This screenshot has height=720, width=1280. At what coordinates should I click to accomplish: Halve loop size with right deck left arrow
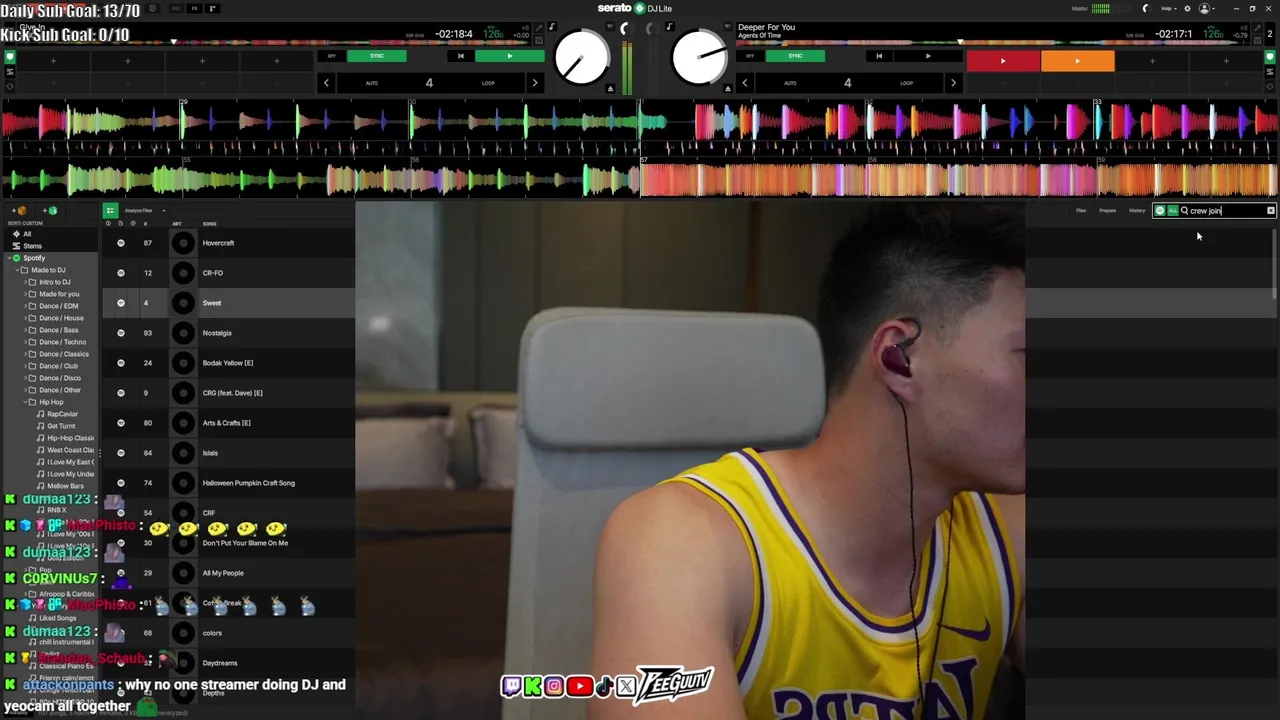[x=745, y=83]
